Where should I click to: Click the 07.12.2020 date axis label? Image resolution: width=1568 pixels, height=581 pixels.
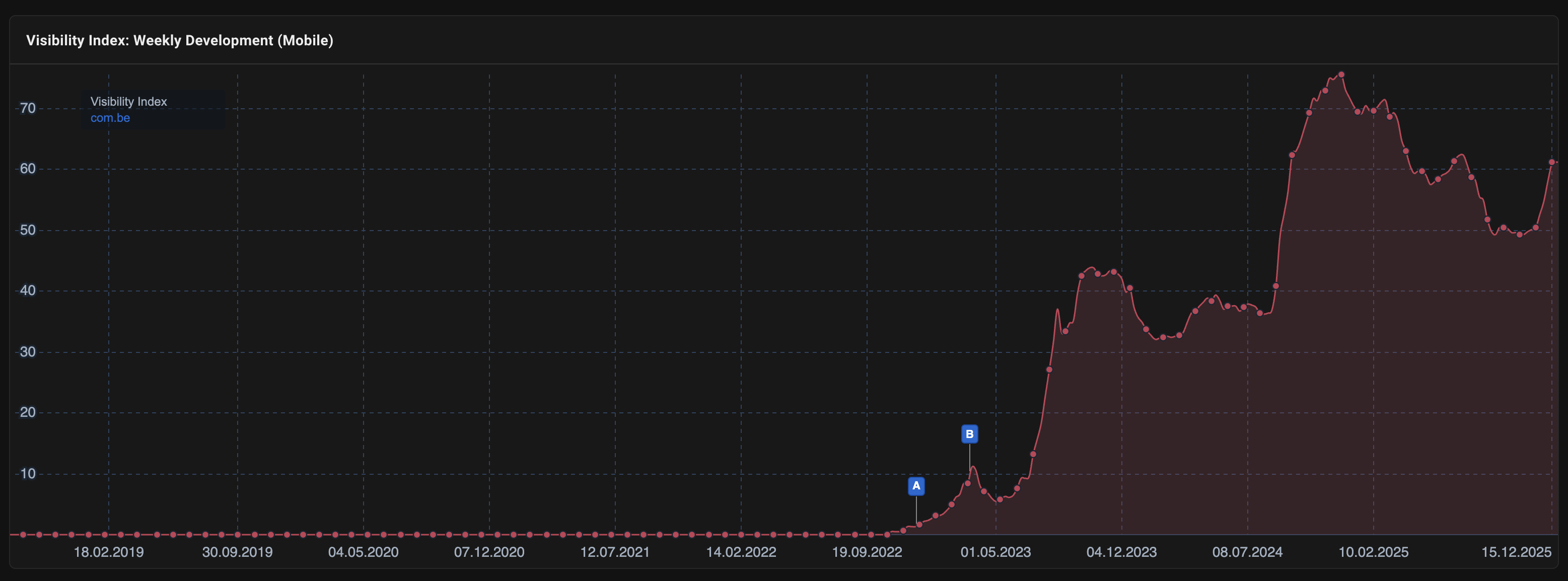(489, 552)
